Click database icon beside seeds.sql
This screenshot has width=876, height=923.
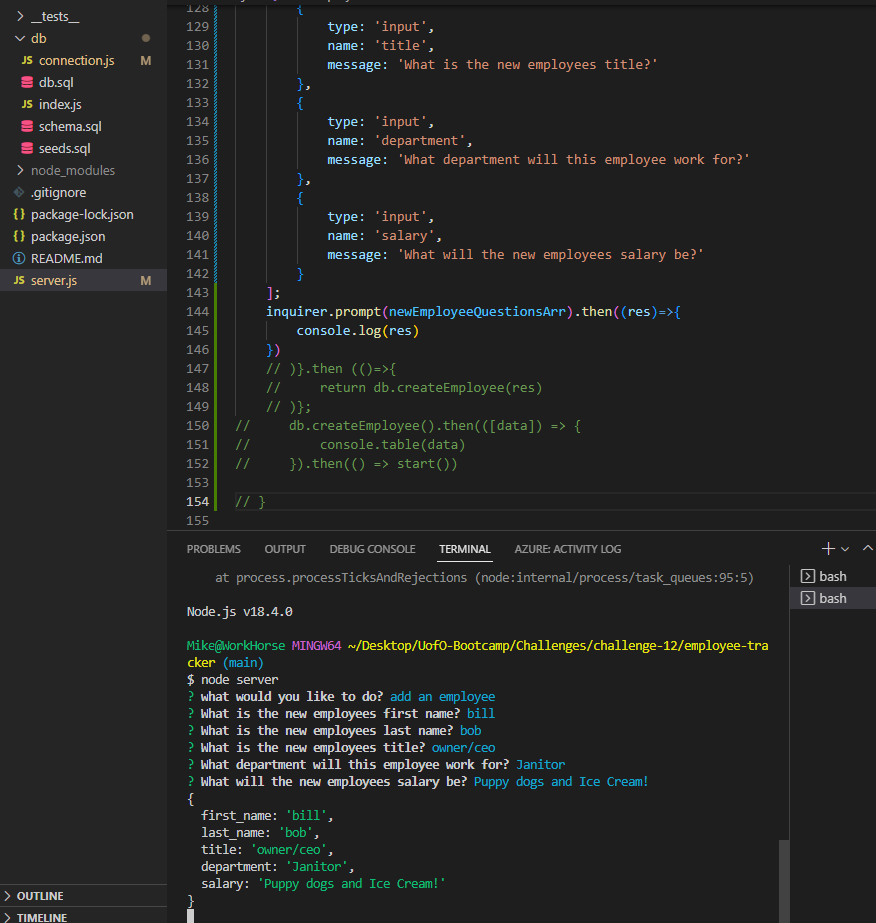pos(27,148)
